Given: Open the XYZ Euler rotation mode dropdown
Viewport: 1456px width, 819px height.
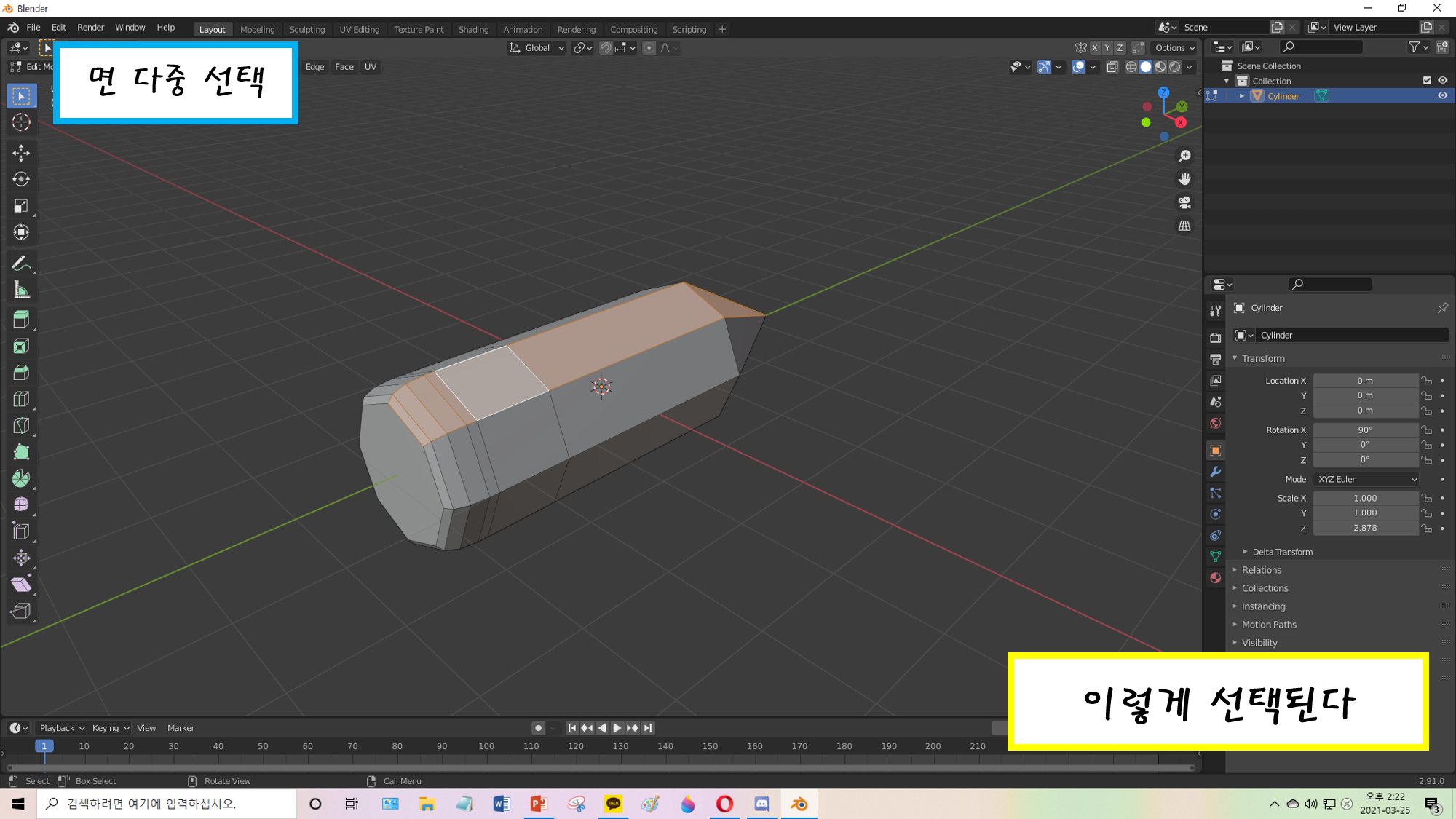Looking at the screenshot, I should [x=1366, y=479].
